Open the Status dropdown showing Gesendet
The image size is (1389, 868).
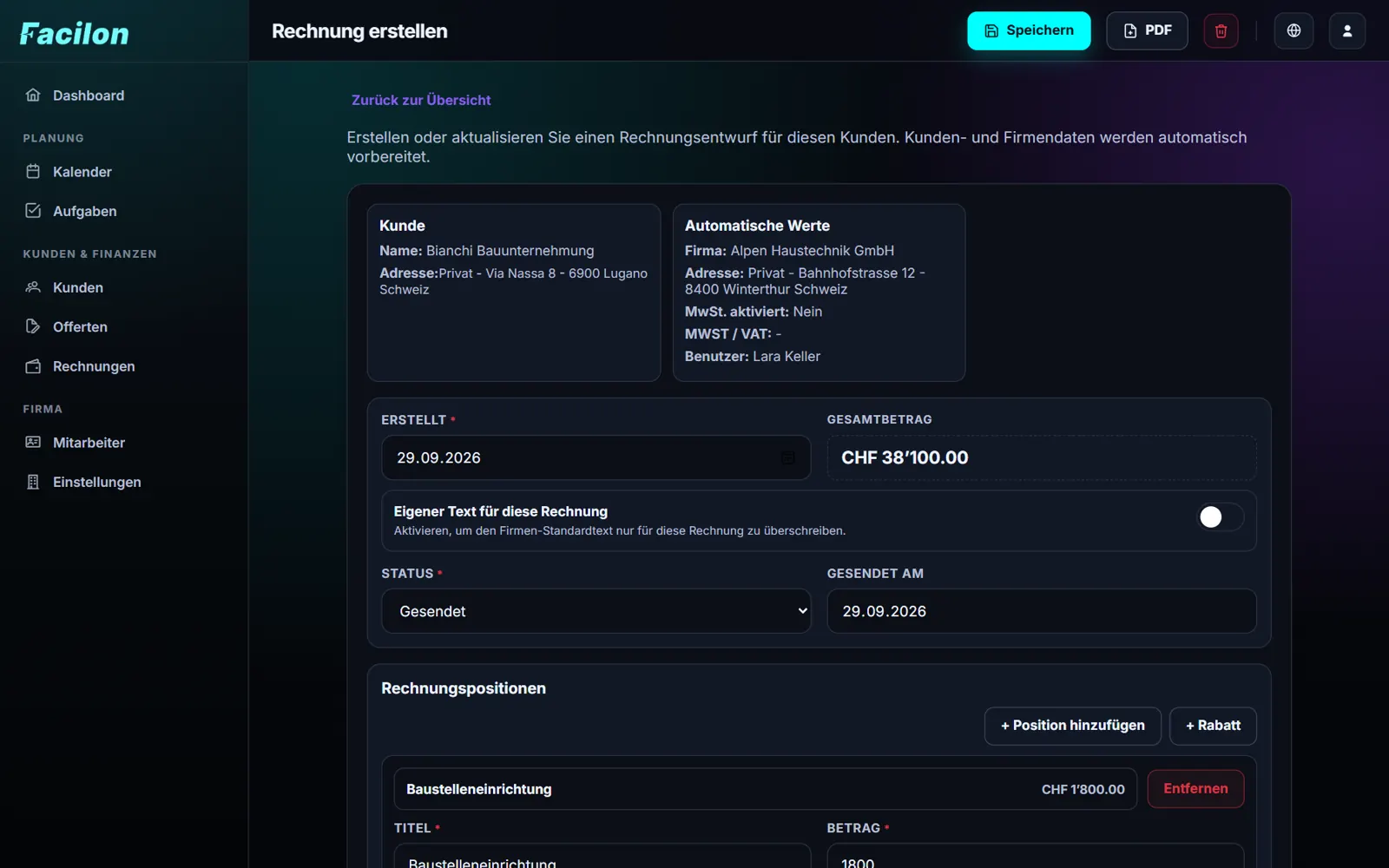596,611
